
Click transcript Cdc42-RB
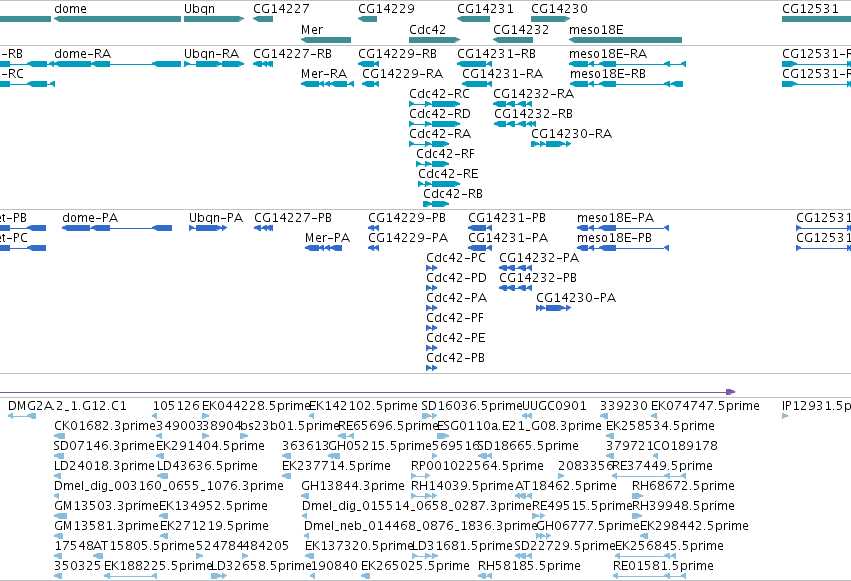tap(436, 204)
